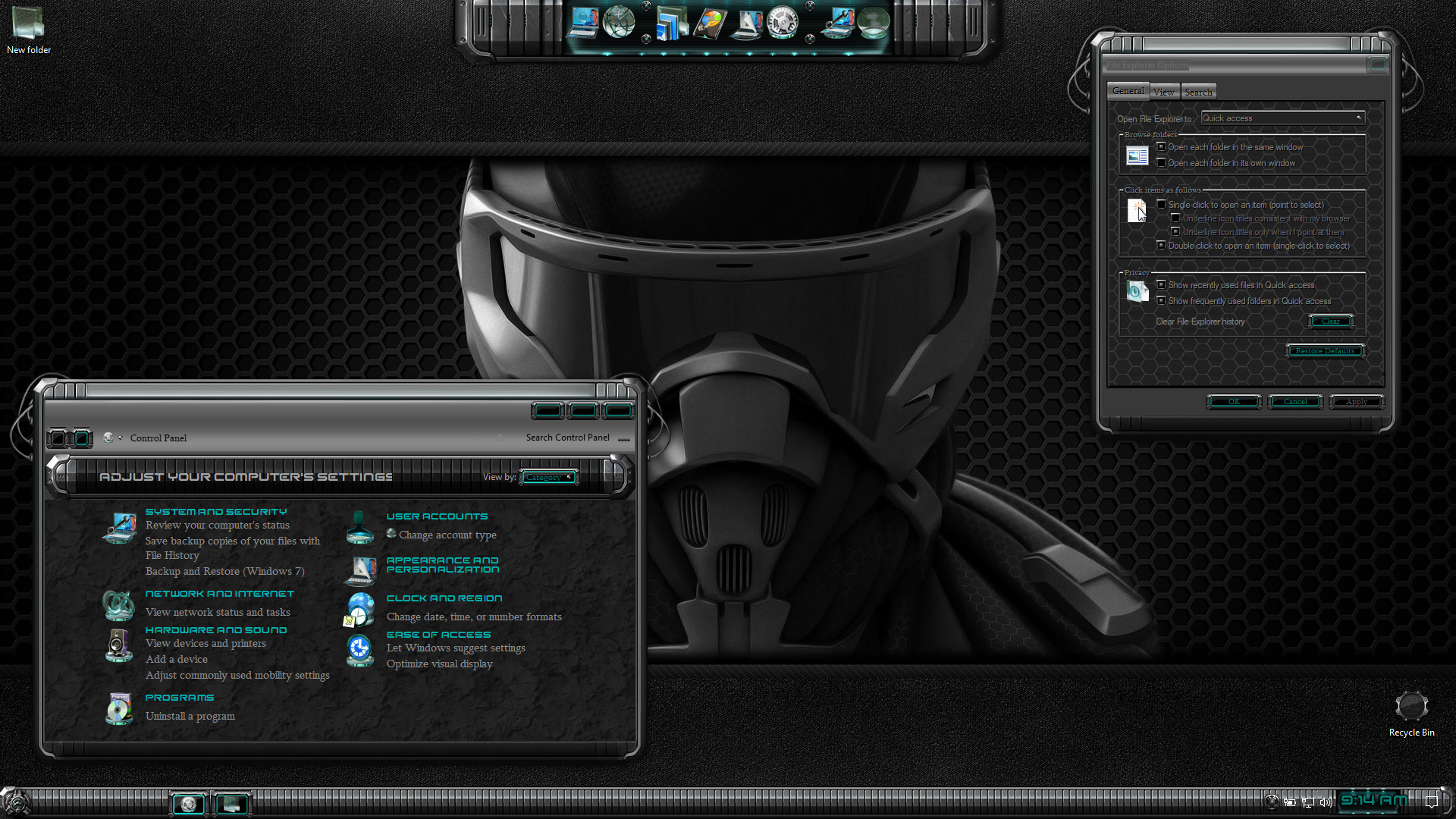This screenshot has height=819, width=1456.
Task: Expand the Open File Explorer to dropdown
Action: click(1283, 118)
